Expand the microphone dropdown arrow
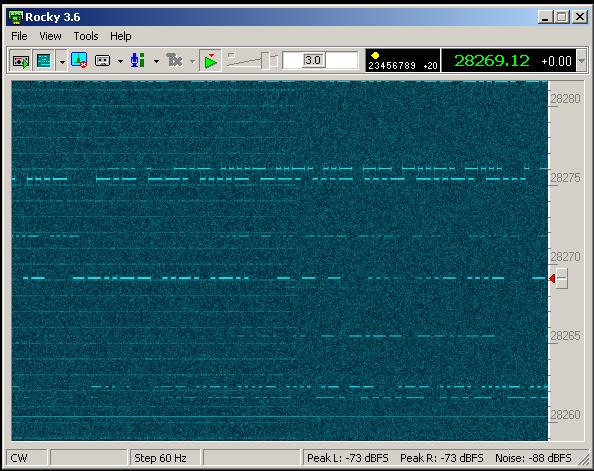Viewport: 594px width, 471px height. click(156, 61)
